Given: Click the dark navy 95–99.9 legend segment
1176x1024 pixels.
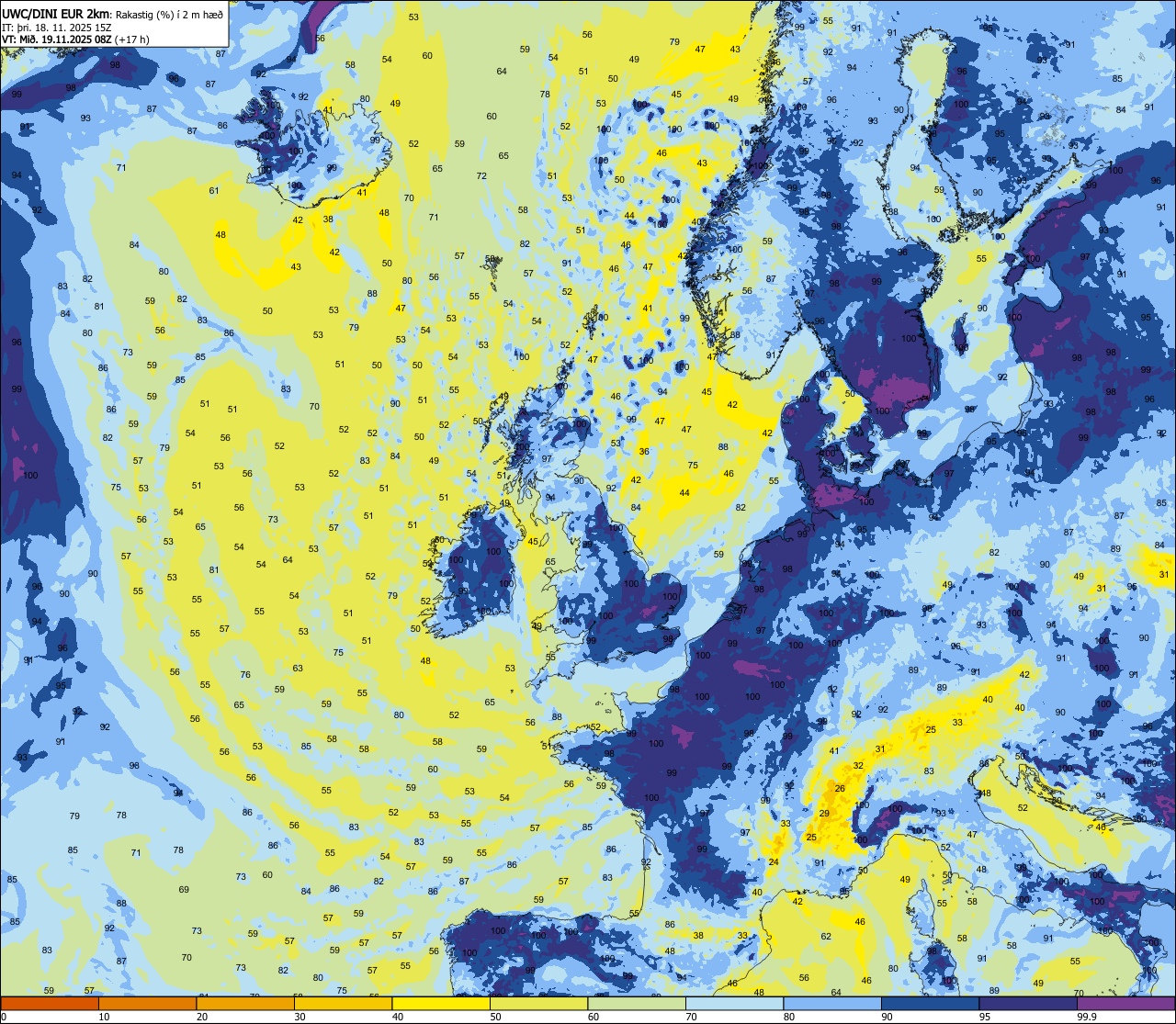Looking at the screenshot, I should coord(1028,1003).
